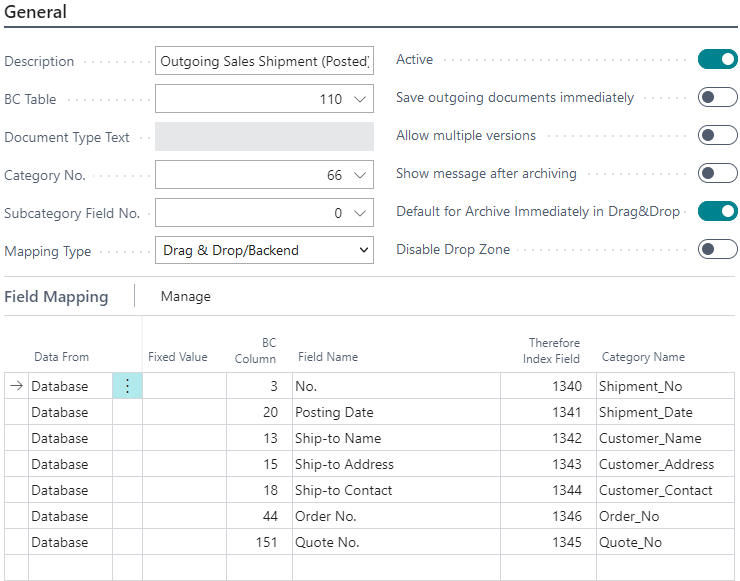
Task: Click the Therefore Index Field column header
Action: 554,351
